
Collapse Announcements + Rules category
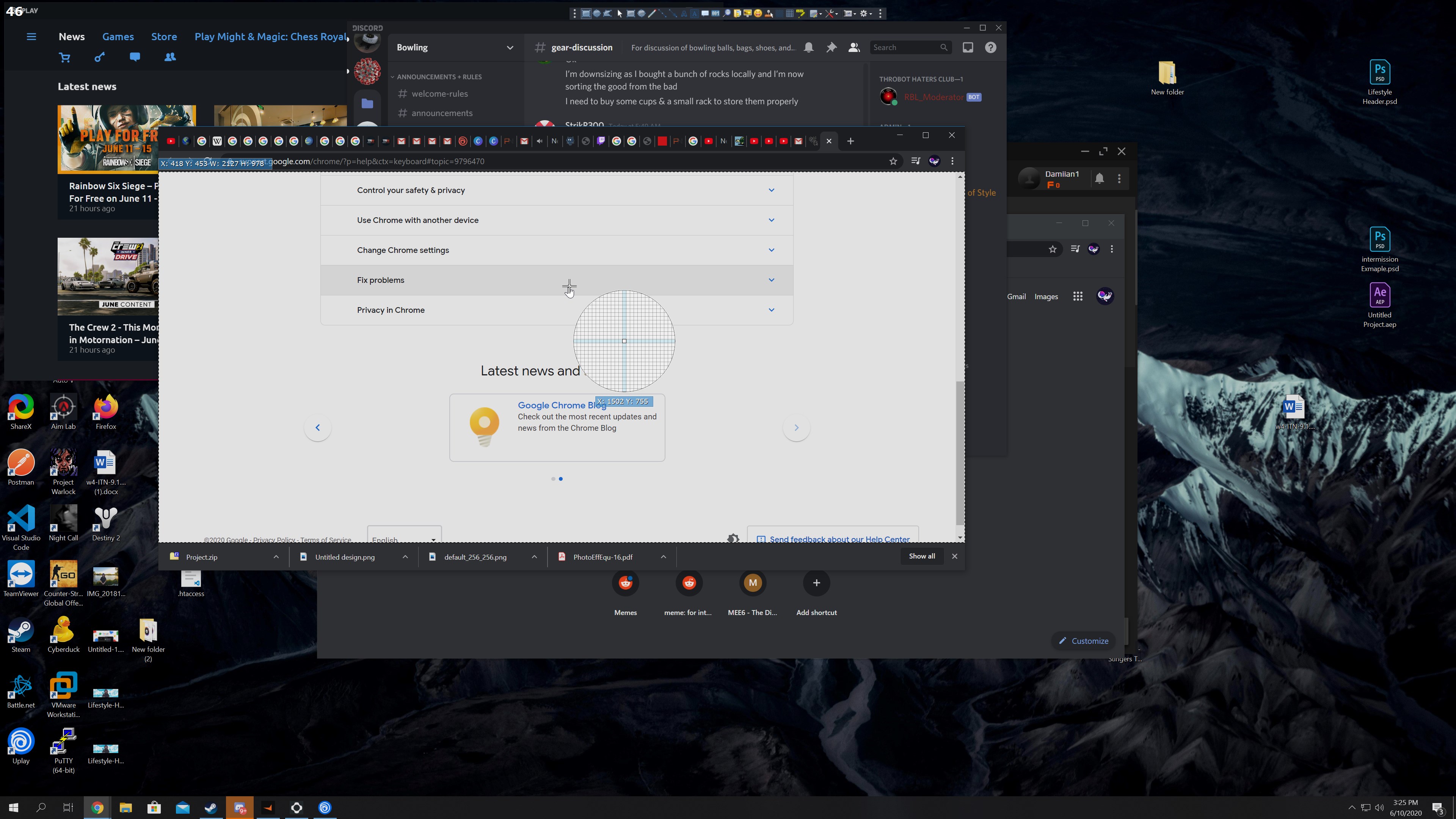click(439, 77)
